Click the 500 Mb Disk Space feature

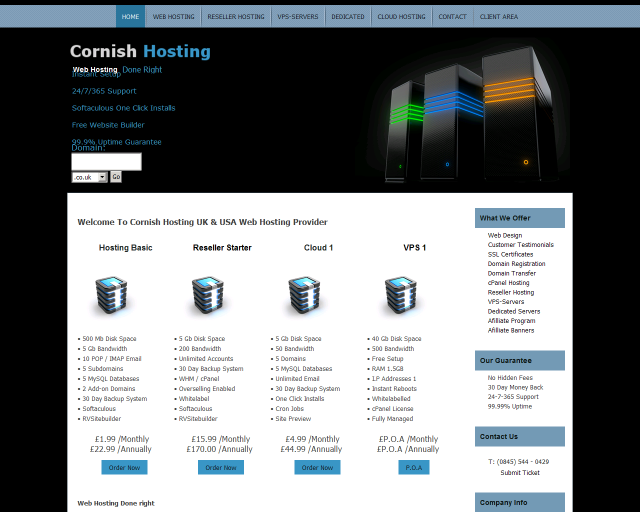pyautogui.click(x=109, y=338)
